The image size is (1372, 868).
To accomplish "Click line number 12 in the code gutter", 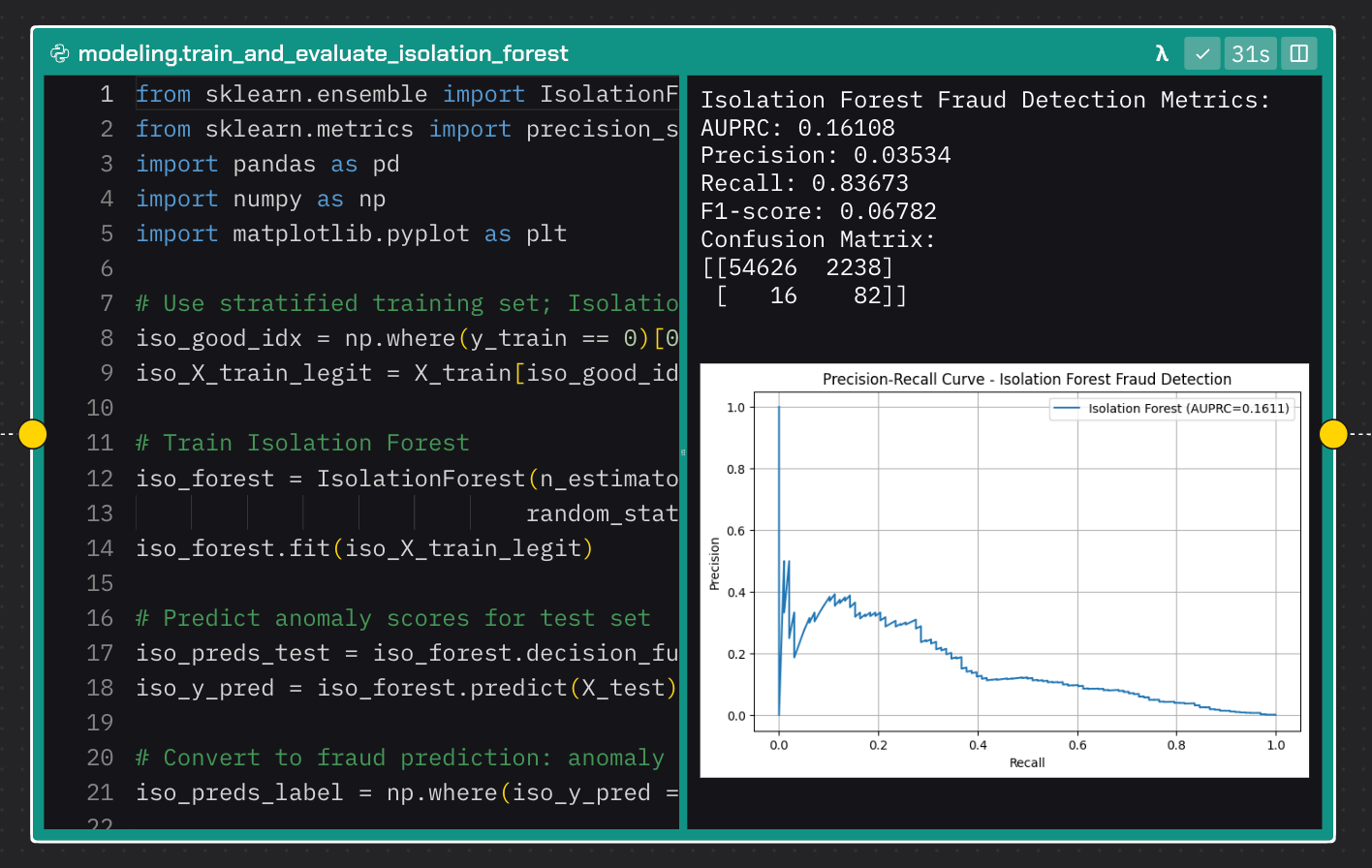I will point(100,478).
